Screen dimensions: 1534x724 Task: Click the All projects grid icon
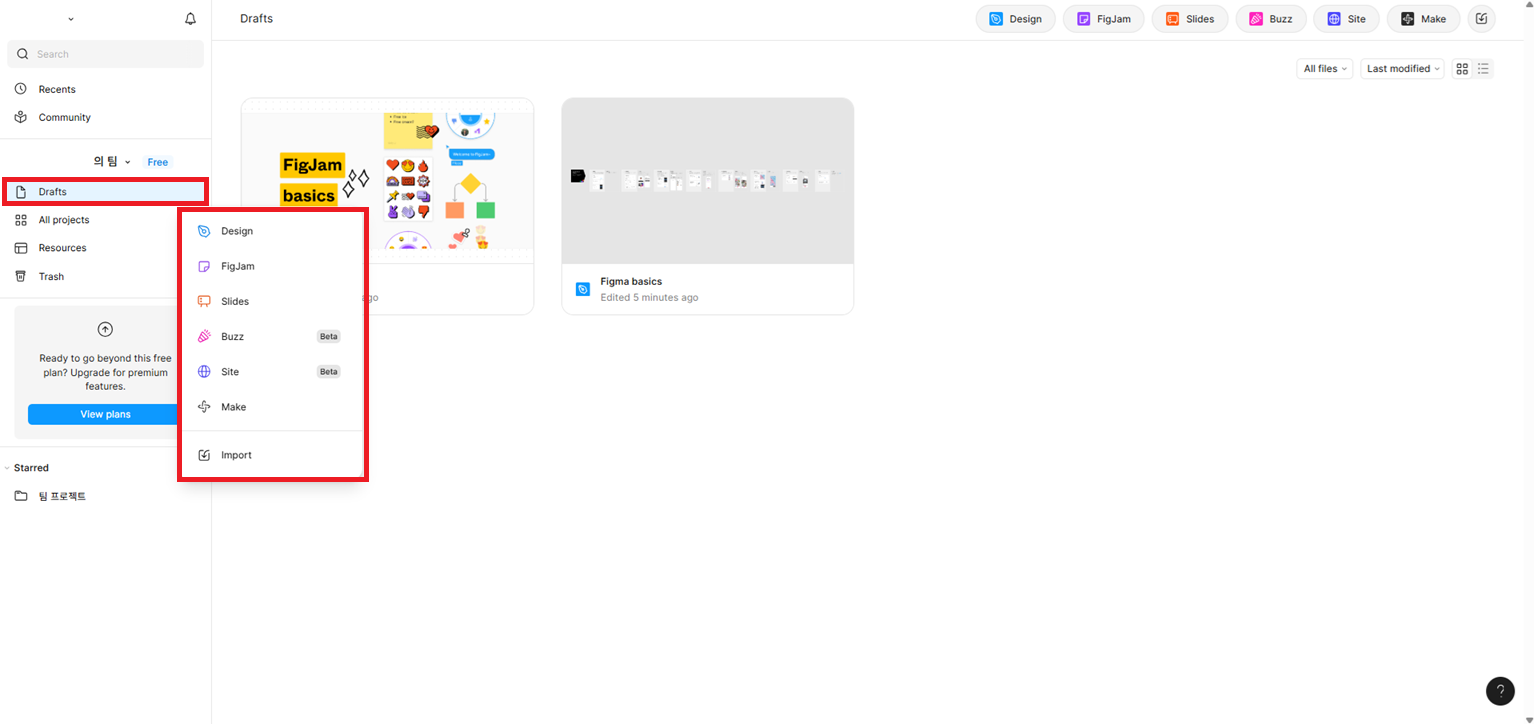[x=21, y=220]
